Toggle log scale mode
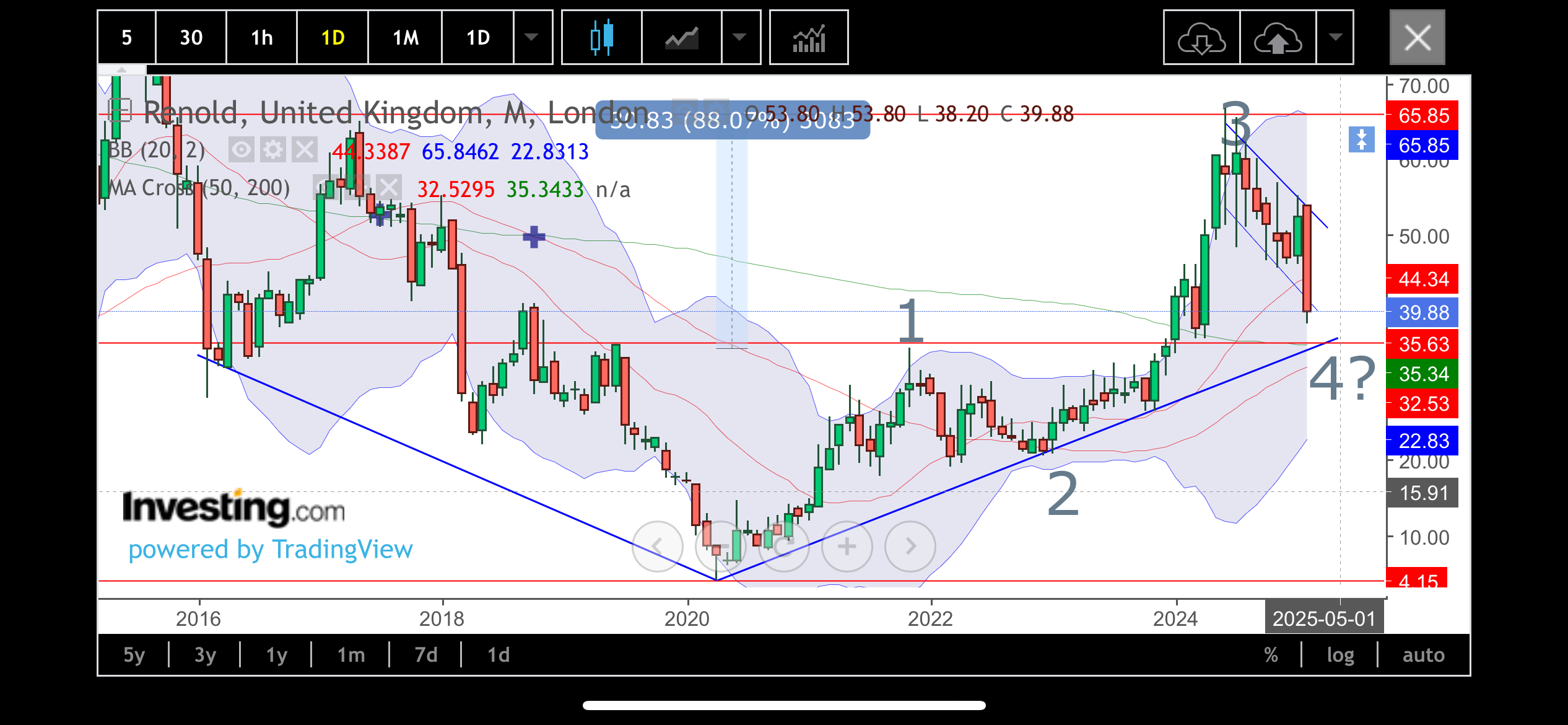This screenshot has height=725, width=1568. (1340, 654)
